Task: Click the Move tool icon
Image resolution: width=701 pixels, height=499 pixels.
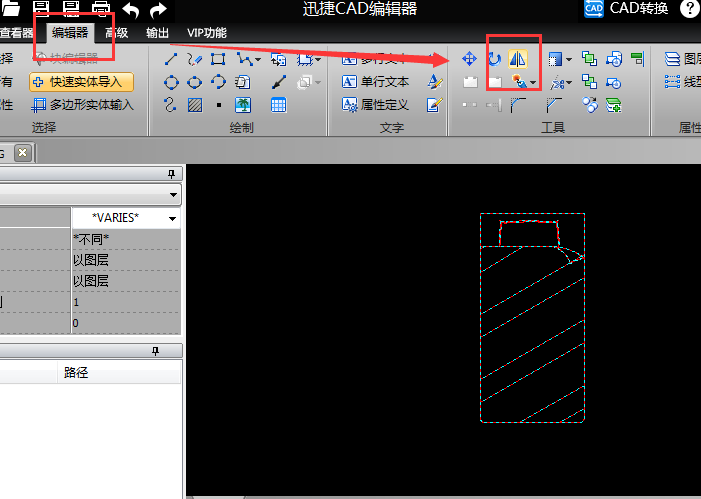Action: 469,59
